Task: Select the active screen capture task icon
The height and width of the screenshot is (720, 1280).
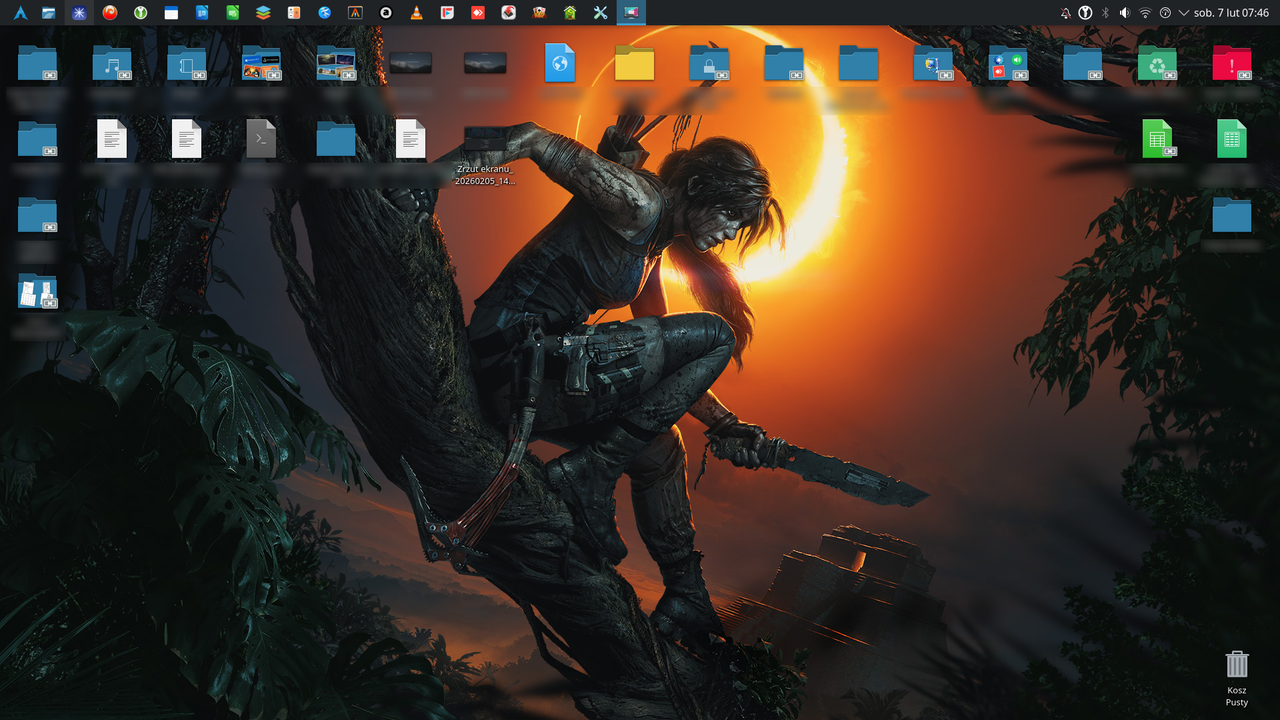Action: coord(631,13)
